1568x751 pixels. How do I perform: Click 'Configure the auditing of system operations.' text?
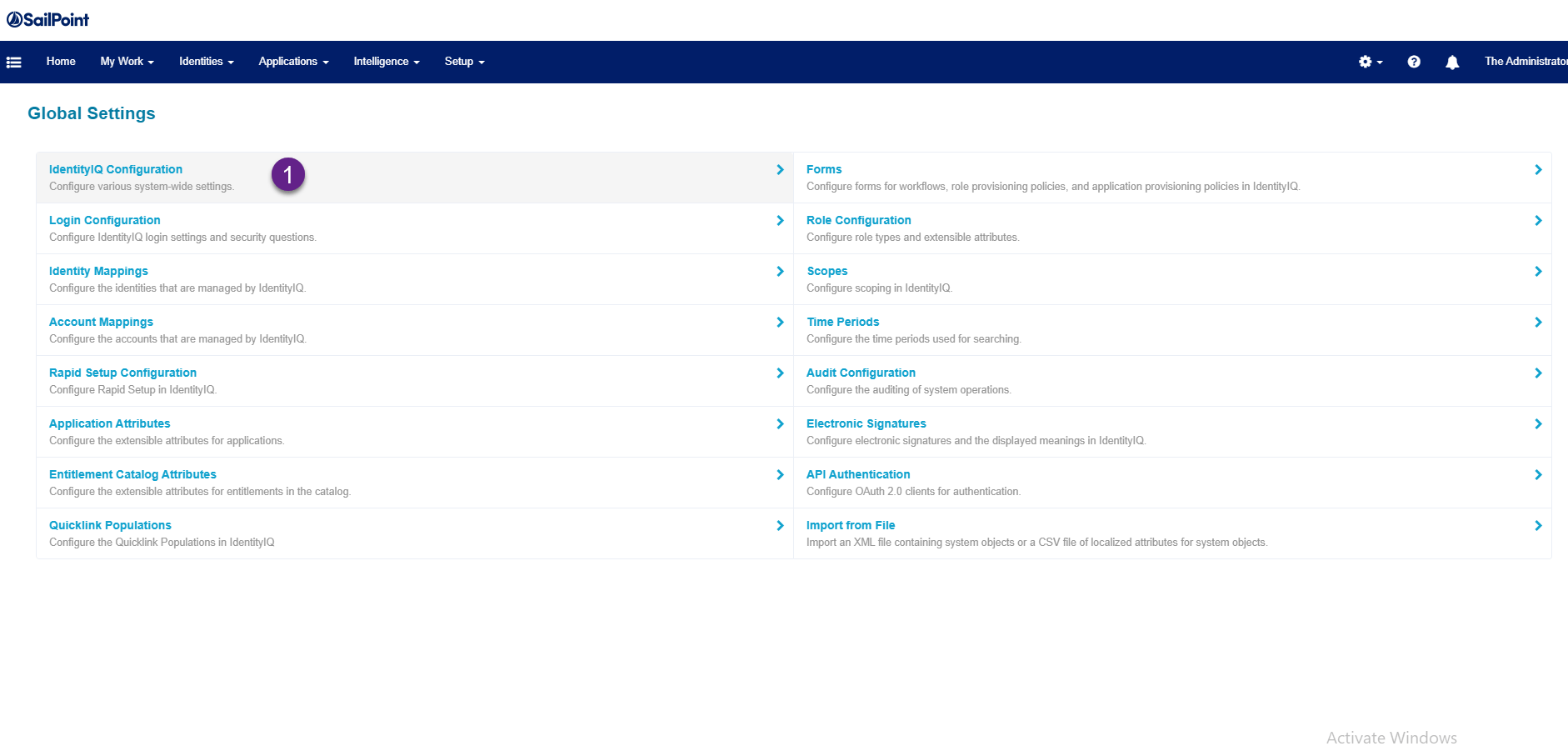click(909, 390)
